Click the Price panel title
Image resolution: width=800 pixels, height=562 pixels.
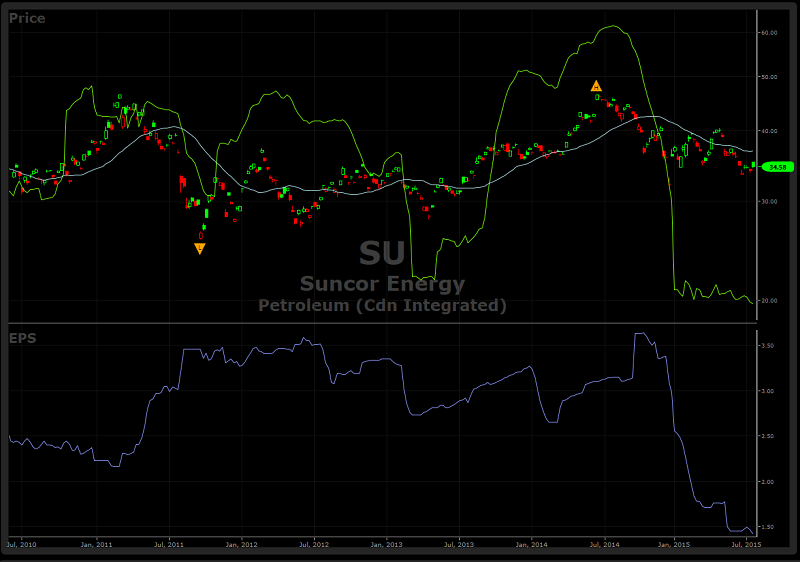pos(27,18)
